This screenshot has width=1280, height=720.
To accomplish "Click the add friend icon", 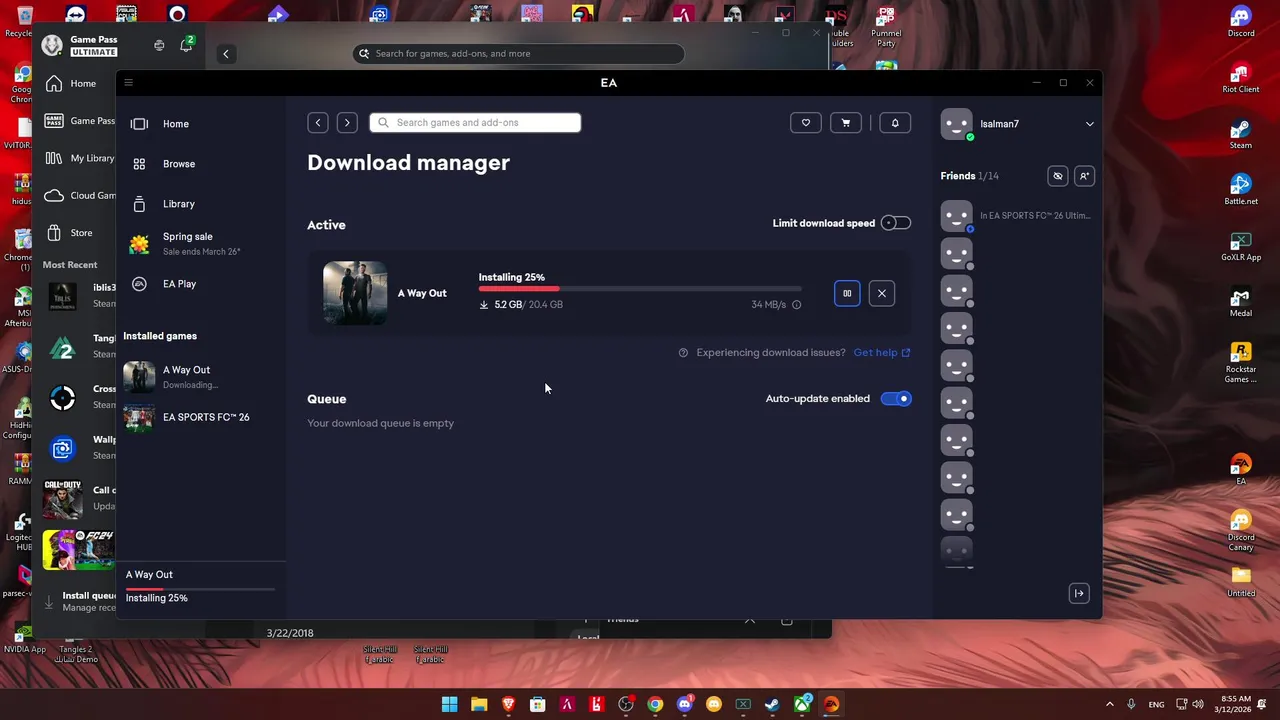I will coord(1084,176).
